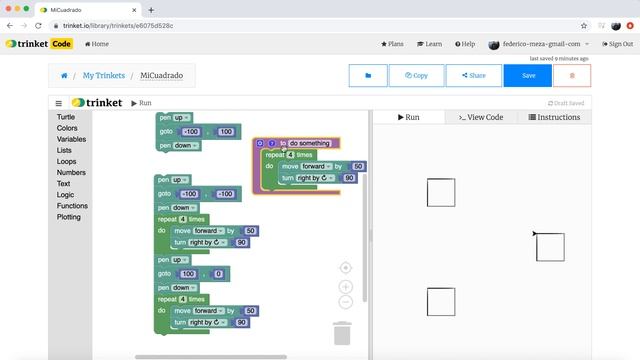Switch to the View Code tab
The image size is (640, 360).
pos(481,117)
